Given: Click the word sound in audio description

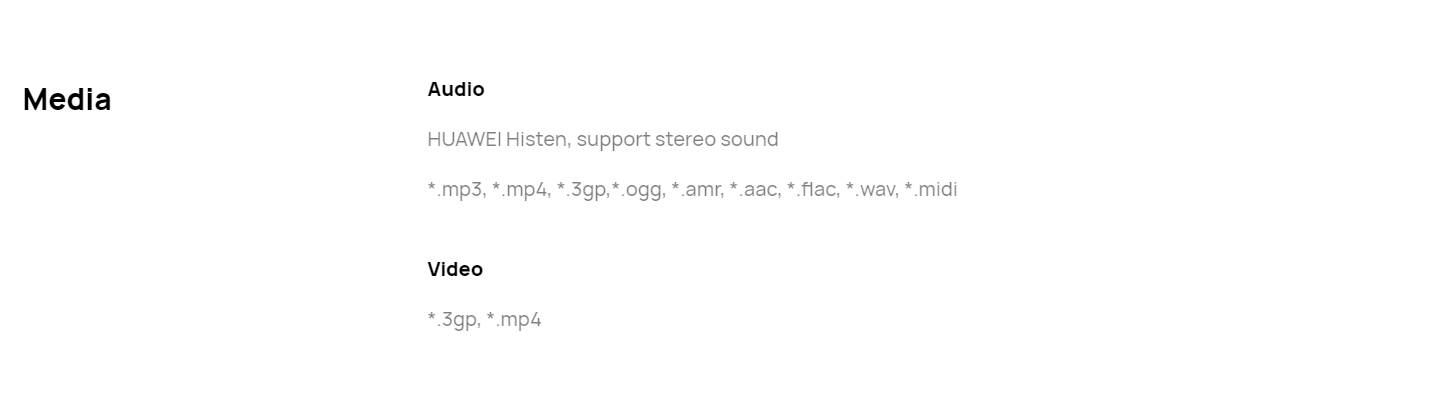Looking at the screenshot, I should (x=750, y=139).
